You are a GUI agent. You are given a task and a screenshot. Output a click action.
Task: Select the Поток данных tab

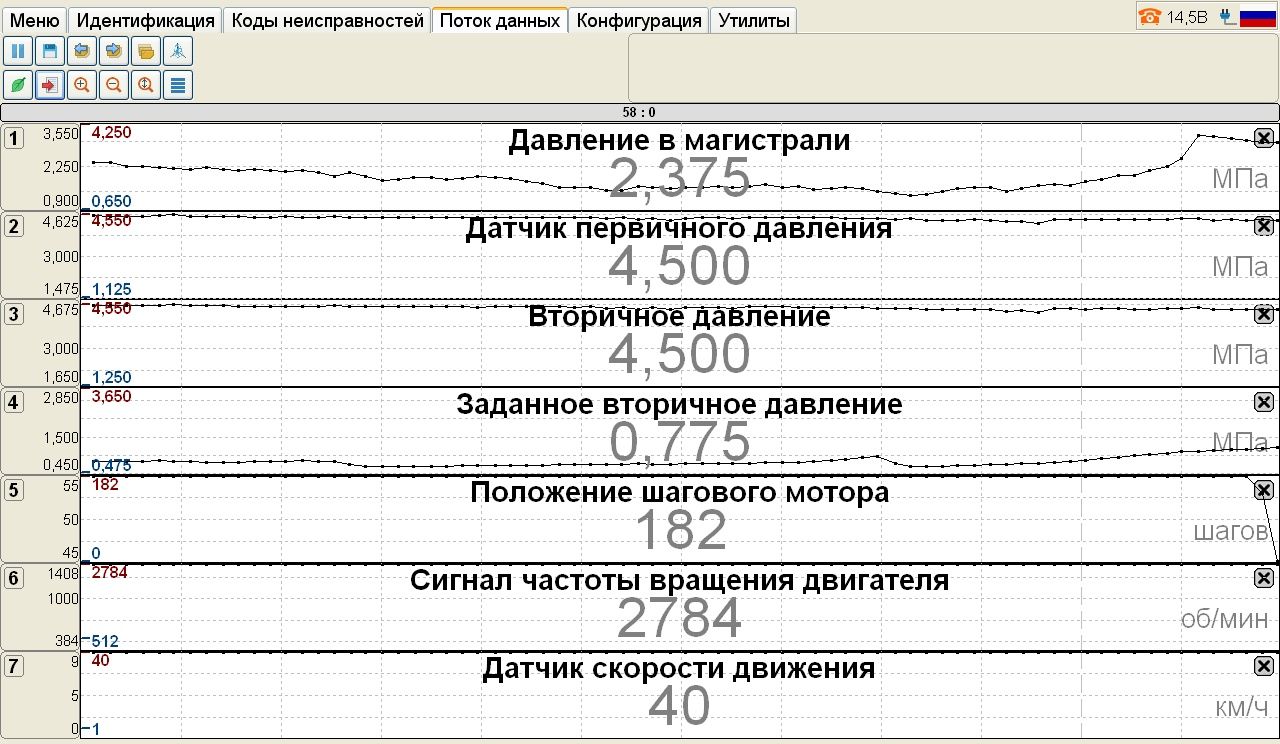[x=500, y=20]
